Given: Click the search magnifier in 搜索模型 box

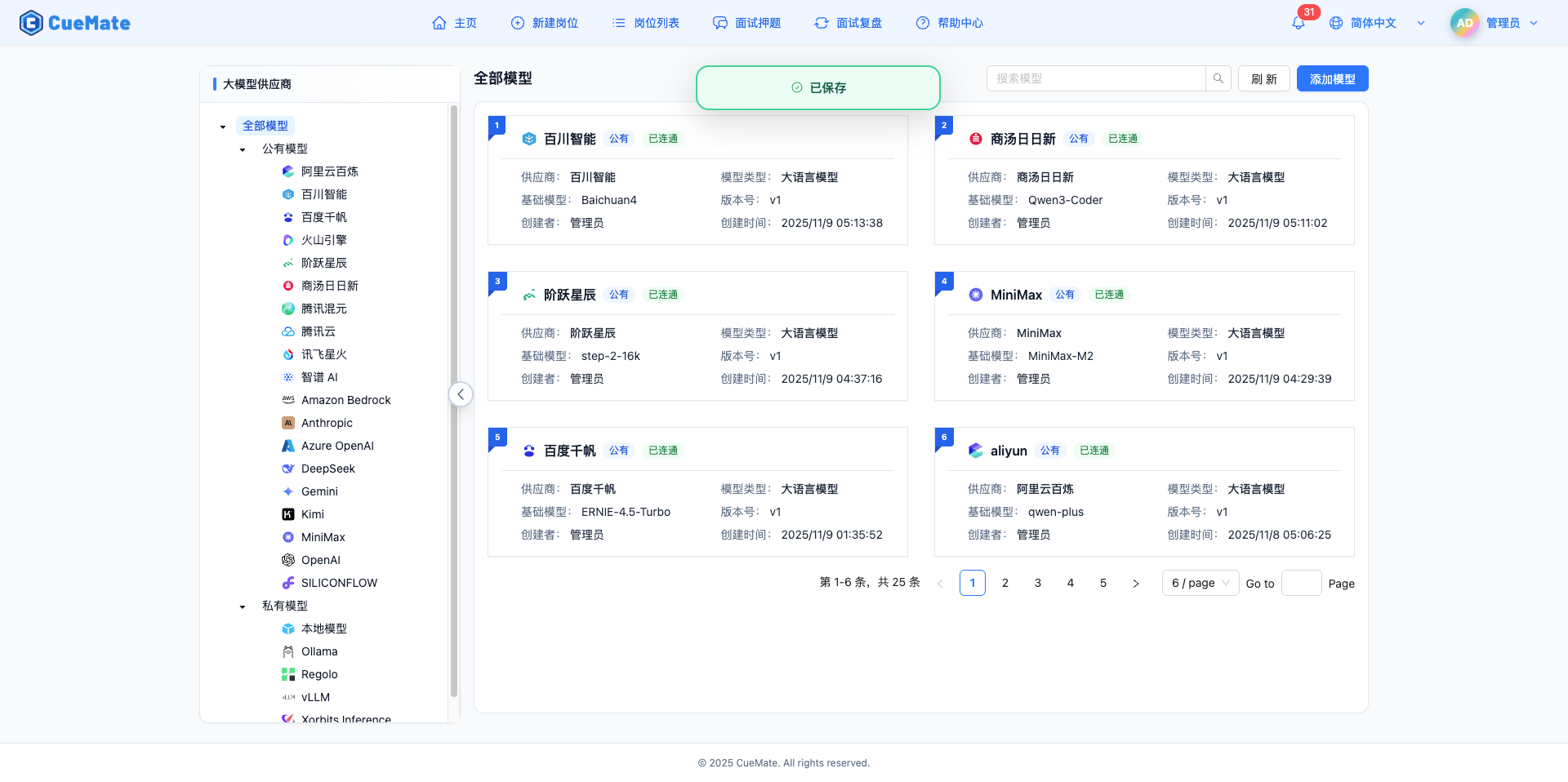Looking at the screenshot, I should pos(1218,78).
